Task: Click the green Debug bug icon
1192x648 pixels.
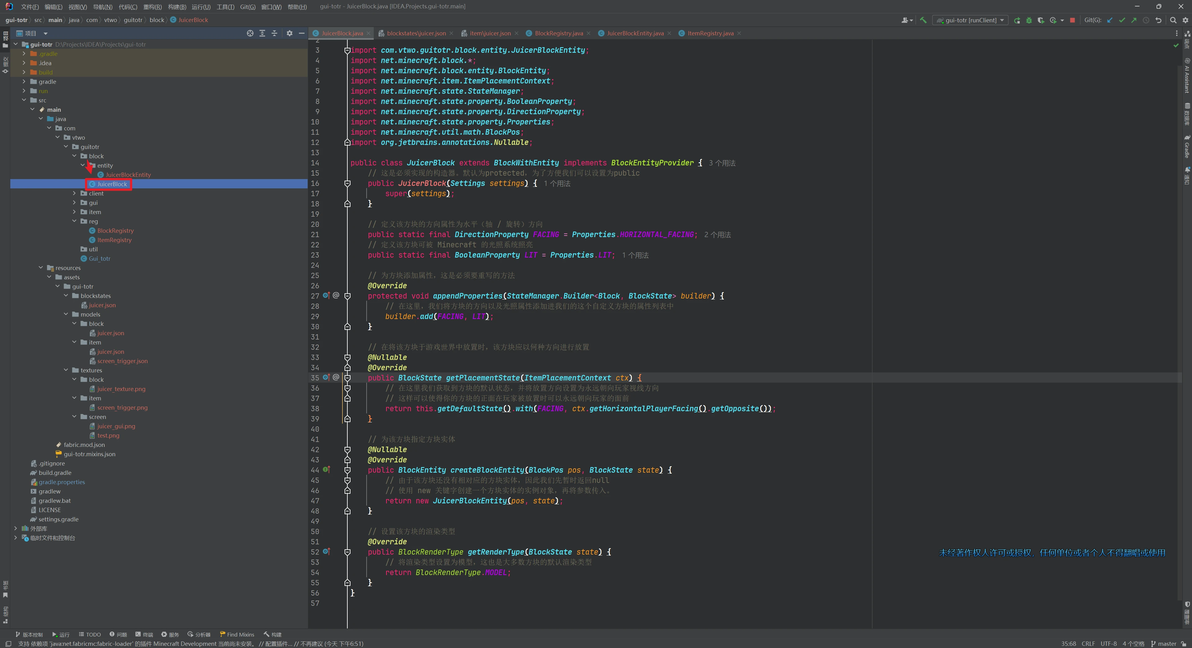Action: (x=1029, y=20)
